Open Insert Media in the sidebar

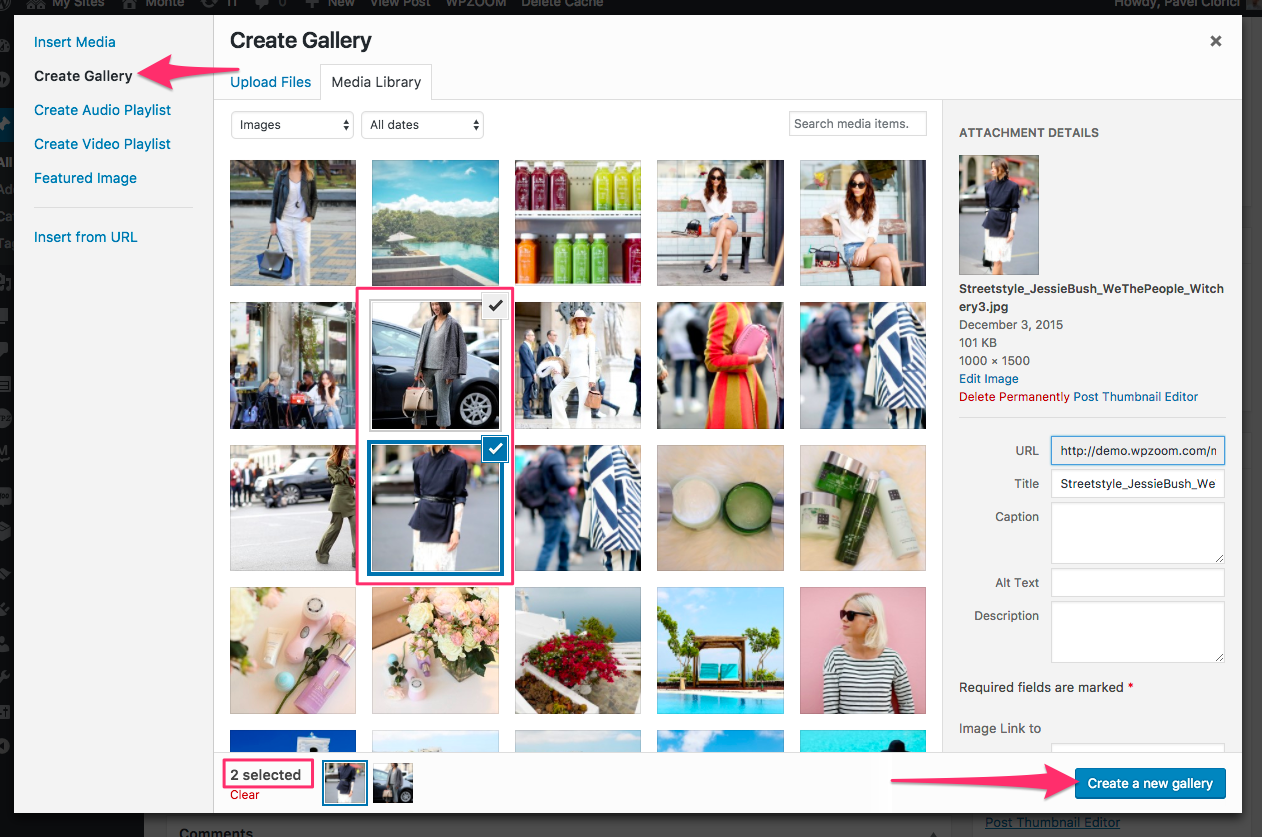pos(75,42)
